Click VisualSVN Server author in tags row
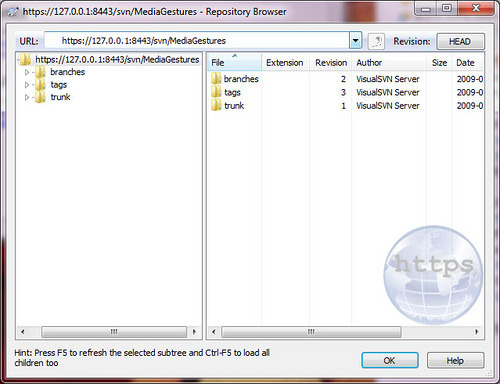This screenshot has width=500, height=384. pos(388,92)
